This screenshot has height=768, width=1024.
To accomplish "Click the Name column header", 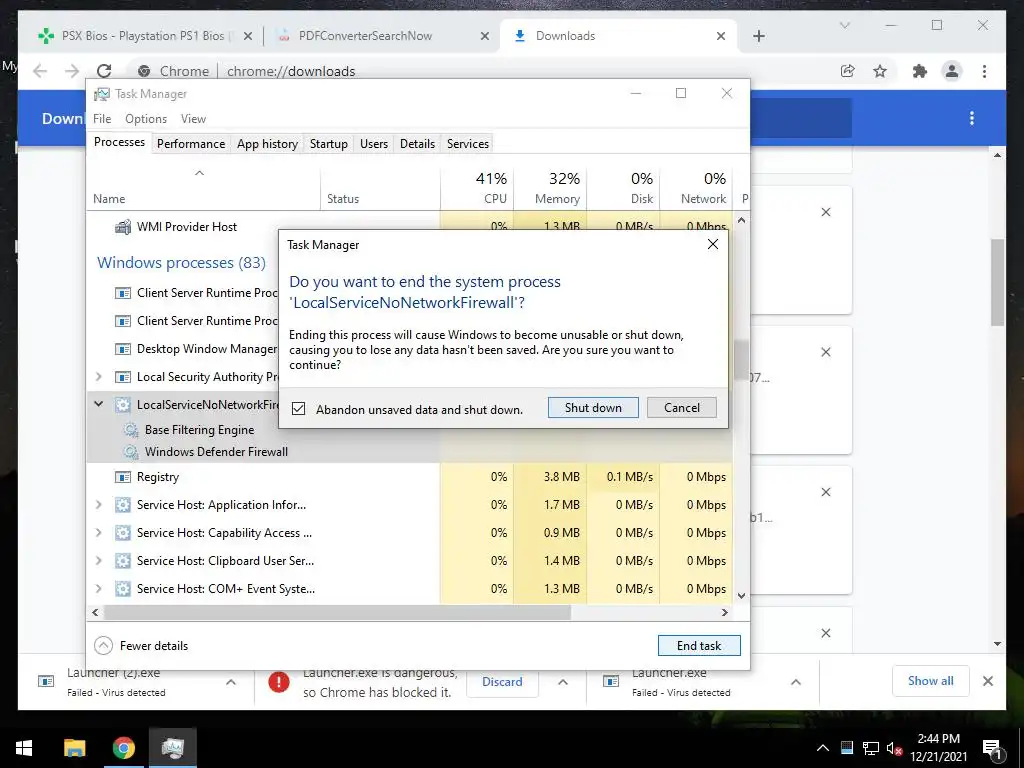I will tap(203, 188).
